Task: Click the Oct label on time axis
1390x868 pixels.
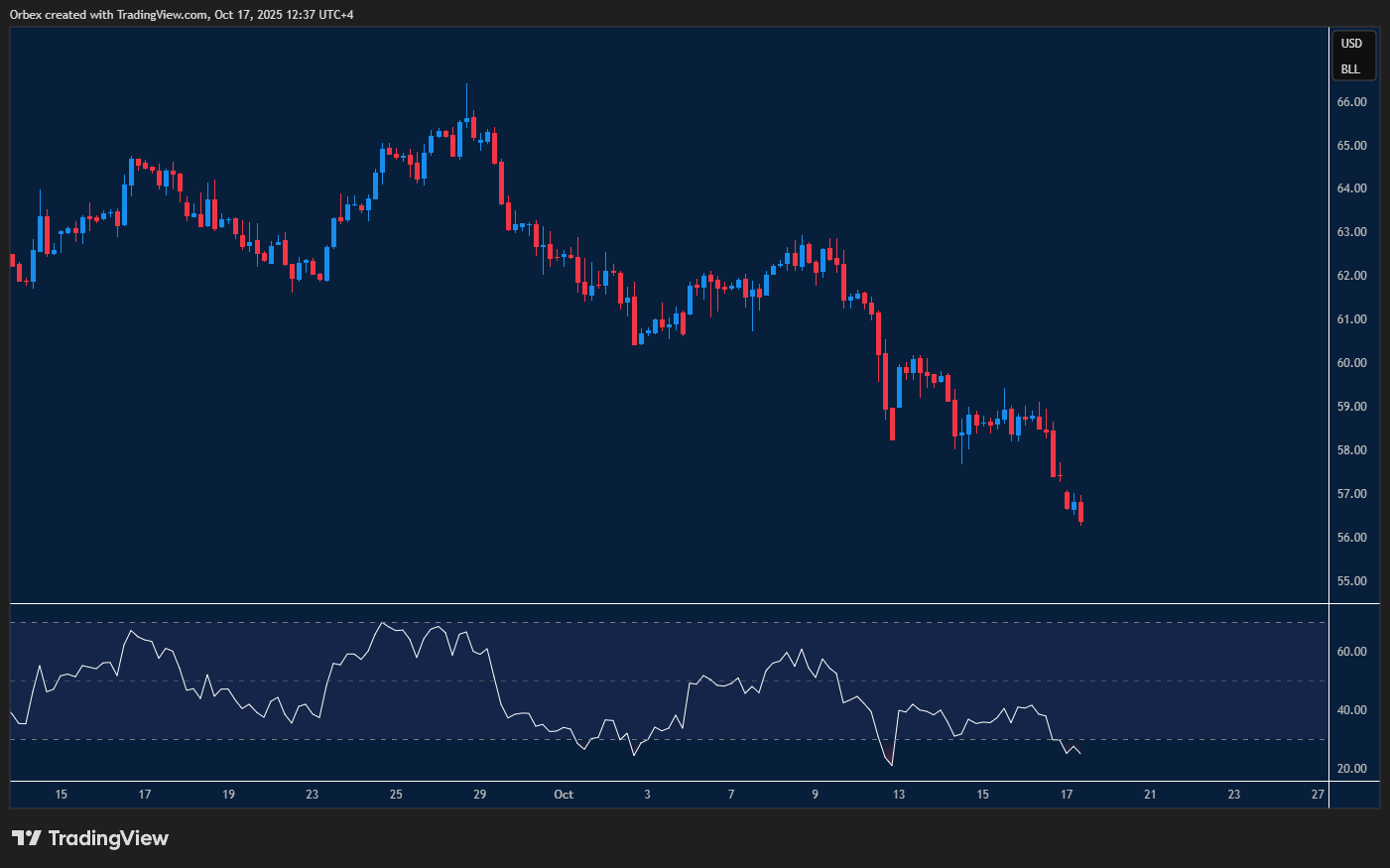Action: point(564,795)
